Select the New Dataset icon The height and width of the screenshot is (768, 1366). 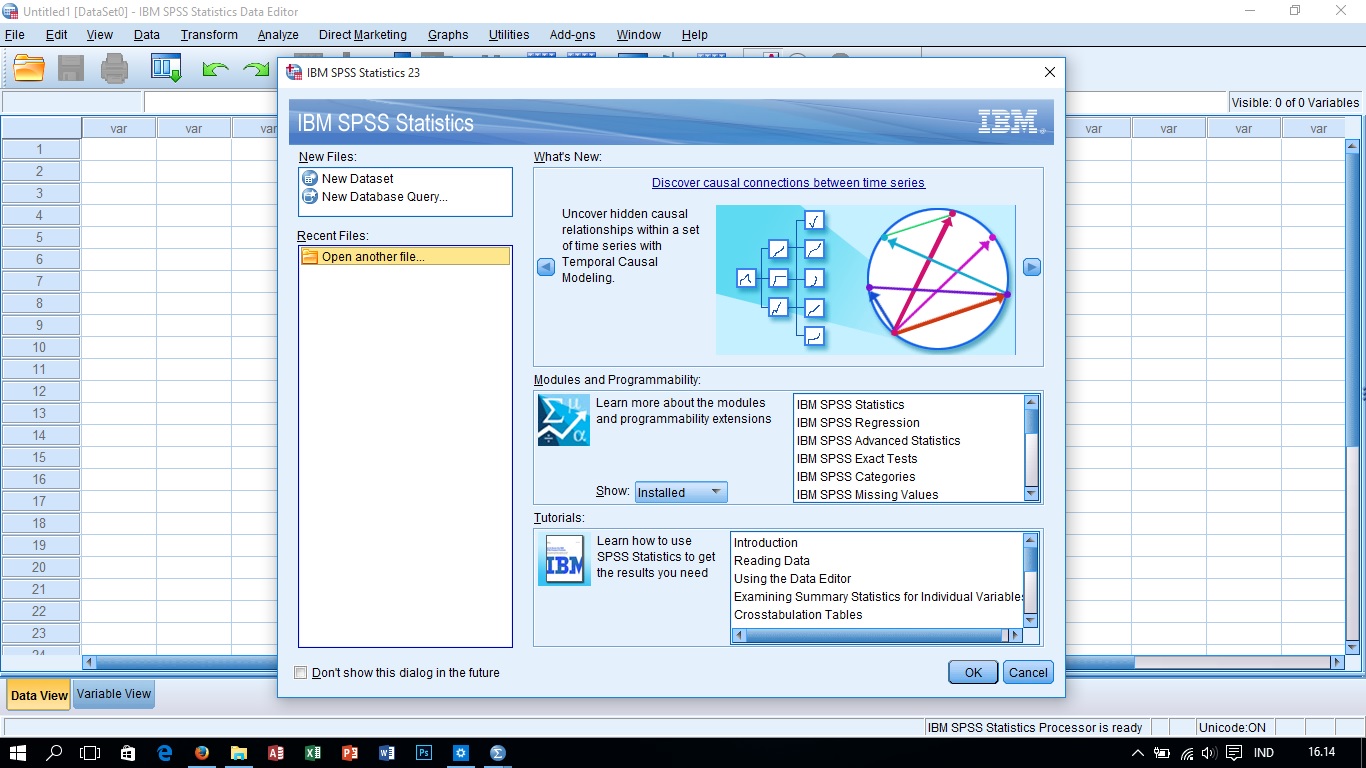pos(310,179)
